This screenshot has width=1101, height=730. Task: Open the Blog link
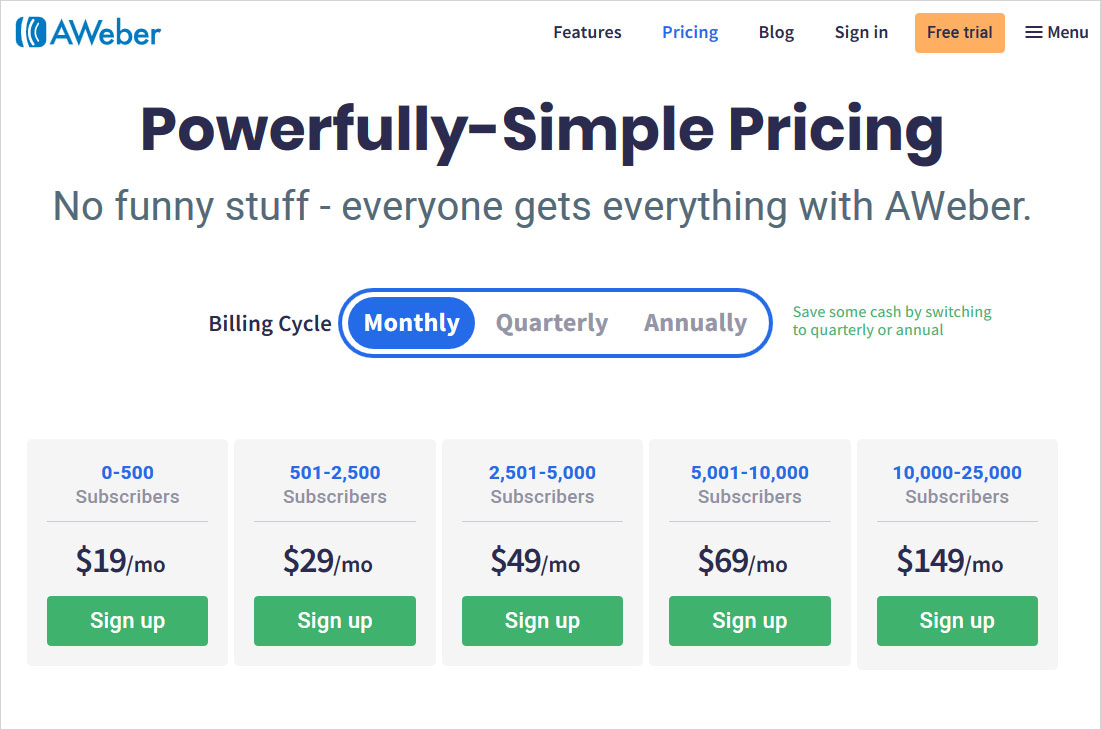776,32
